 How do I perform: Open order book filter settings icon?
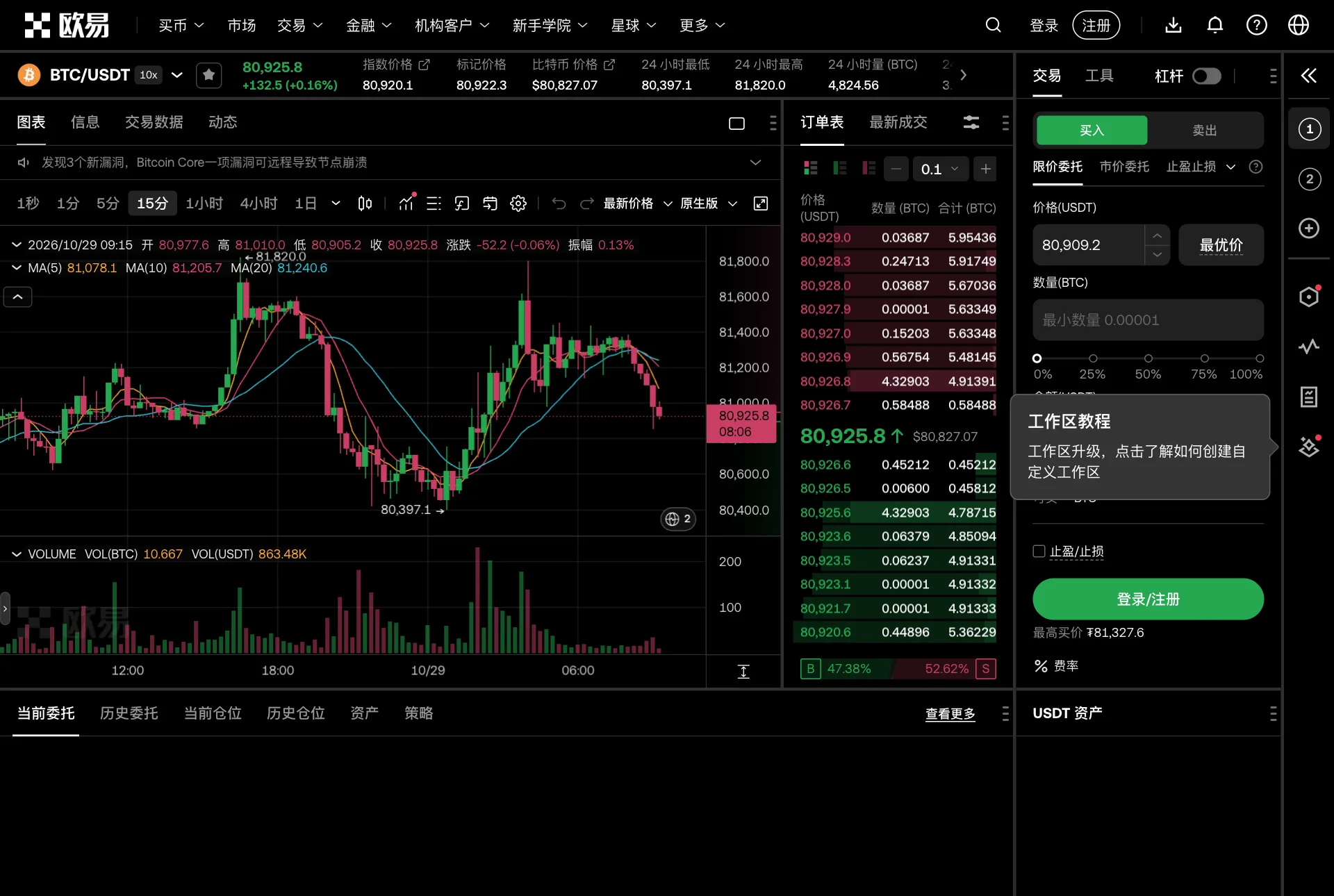point(971,123)
